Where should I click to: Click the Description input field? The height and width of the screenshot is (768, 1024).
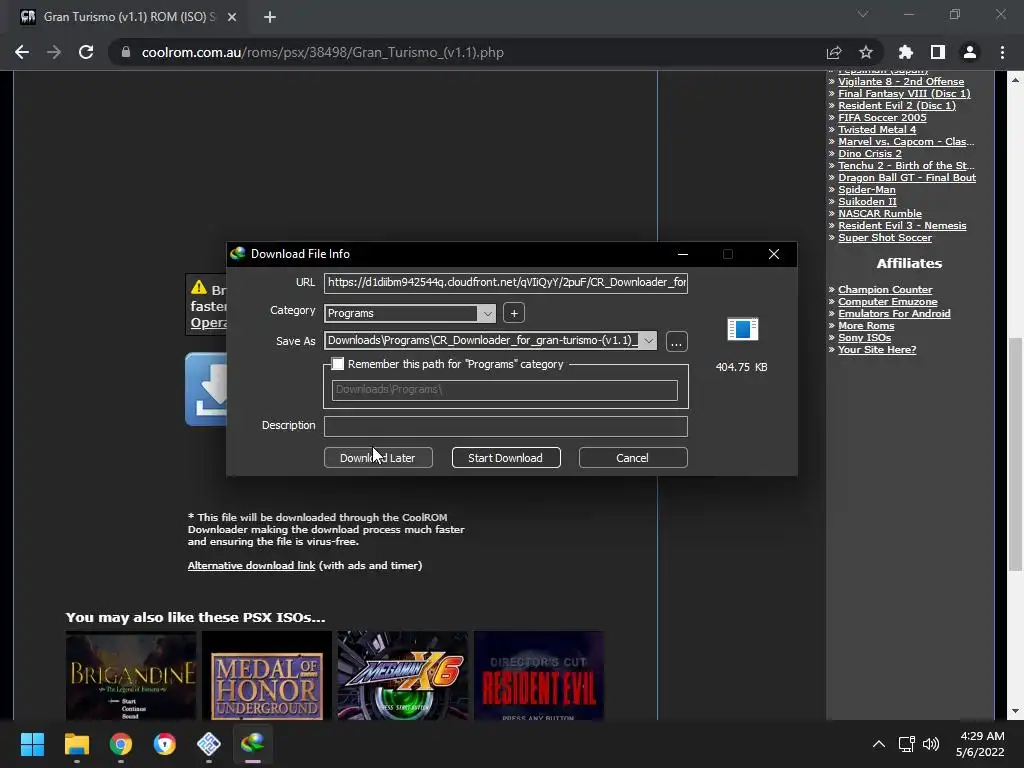pos(505,426)
